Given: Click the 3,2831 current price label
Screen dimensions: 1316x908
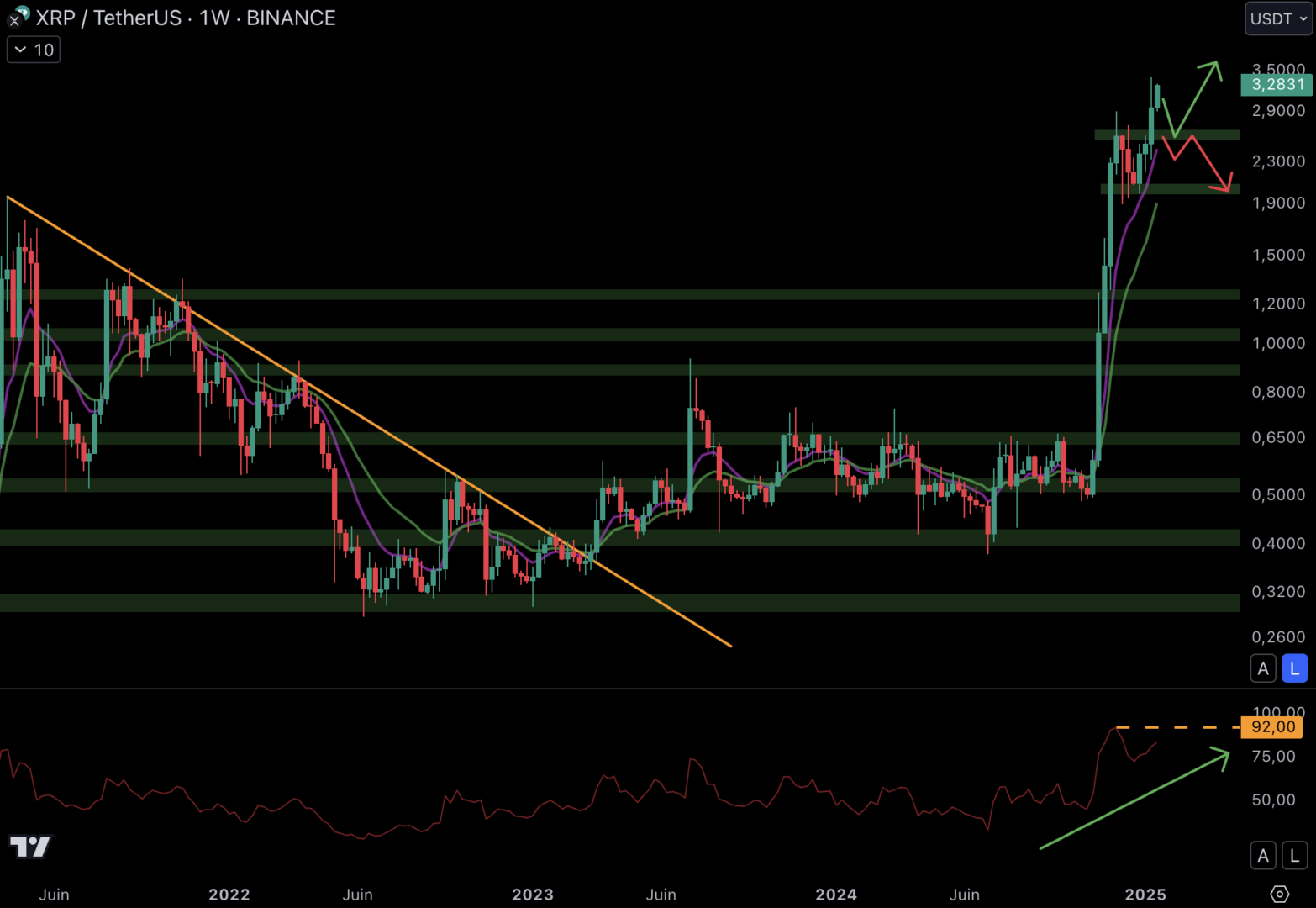Looking at the screenshot, I should [1277, 84].
